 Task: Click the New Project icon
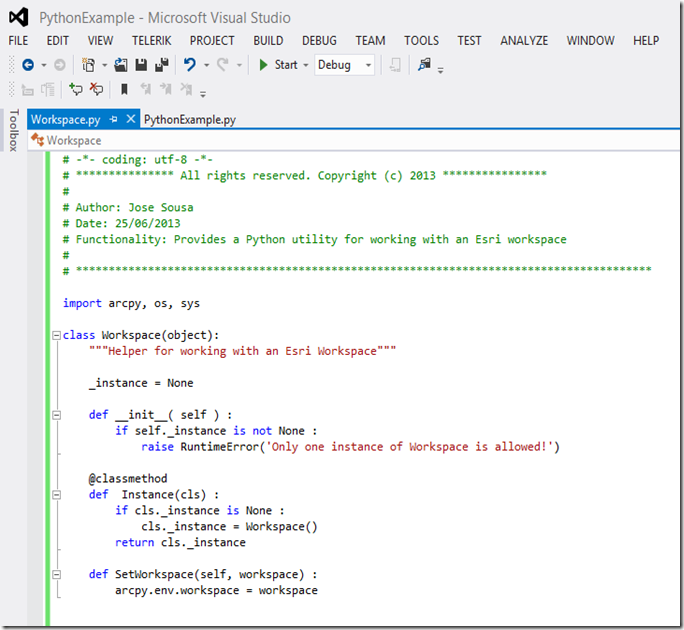click(x=89, y=65)
